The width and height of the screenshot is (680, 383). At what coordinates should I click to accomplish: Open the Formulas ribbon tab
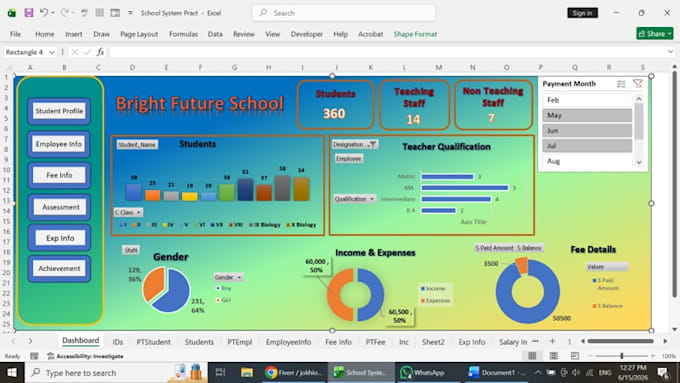[183, 34]
